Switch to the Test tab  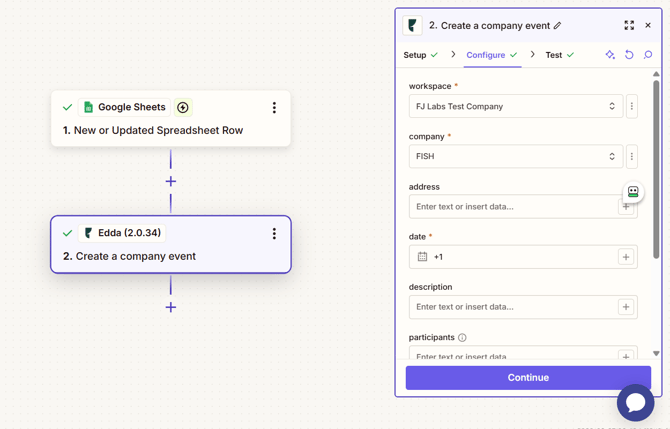pyautogui.click(x=553, y=55)
